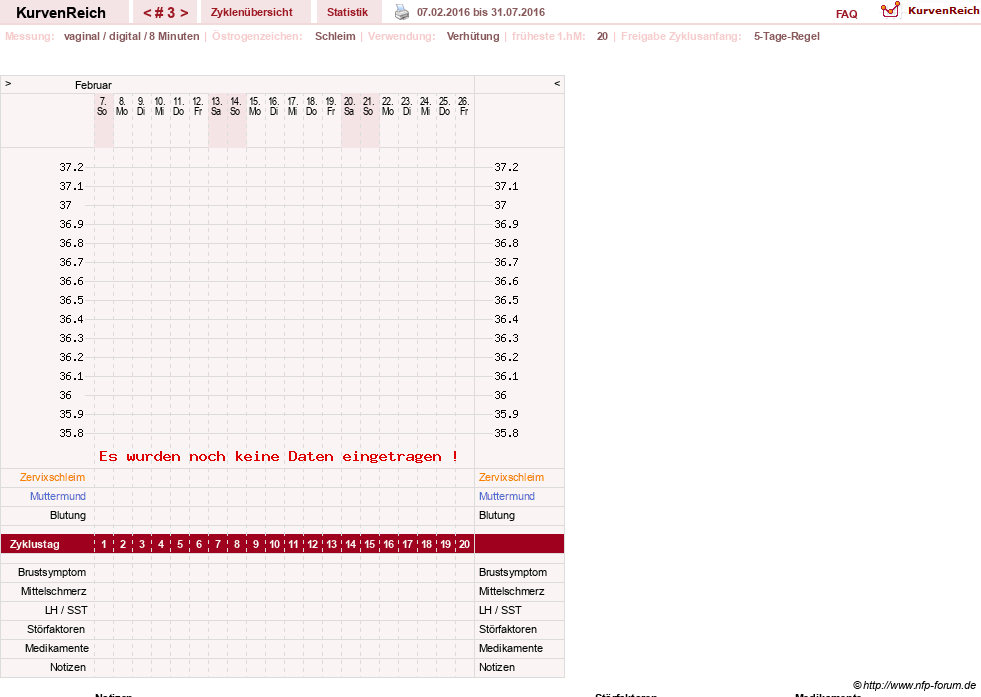This screenshot has height=697, width=981.
Task: Click the left Brustsymptom row label
Action: click(x=52, y=572)
